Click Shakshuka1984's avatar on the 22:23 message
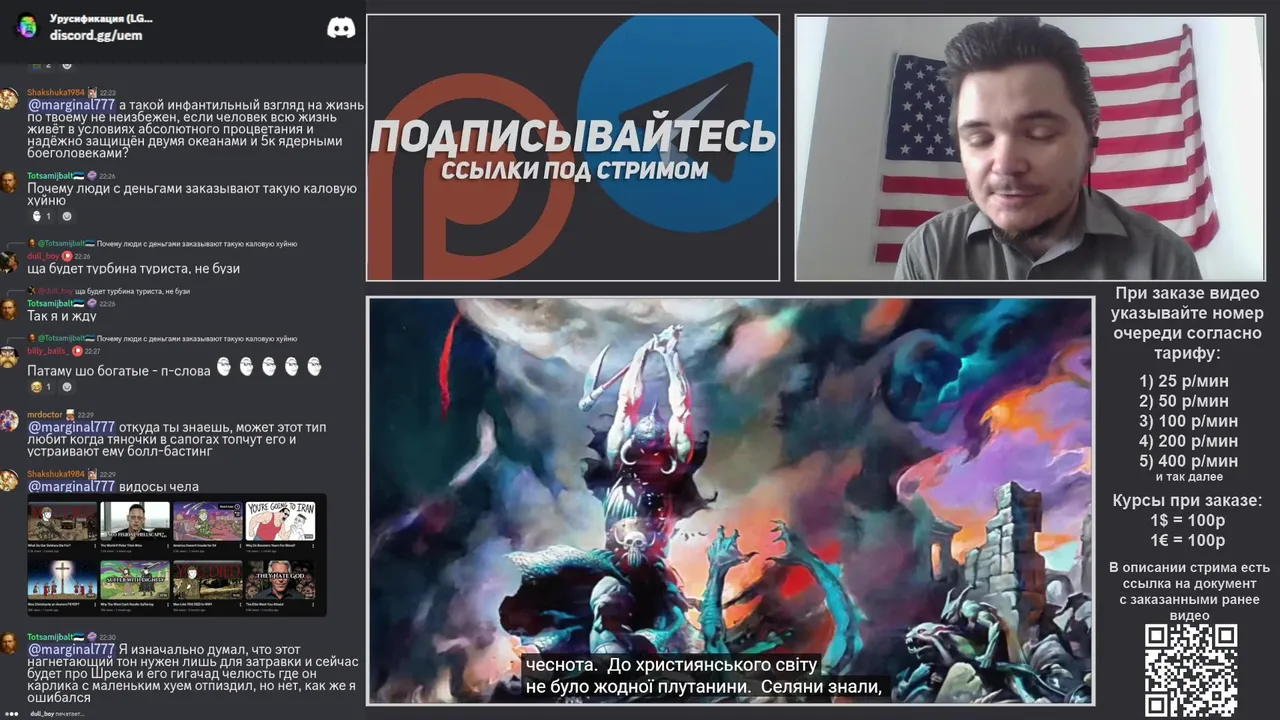Viewport: 1280px width, 720px height. [9, 98]
